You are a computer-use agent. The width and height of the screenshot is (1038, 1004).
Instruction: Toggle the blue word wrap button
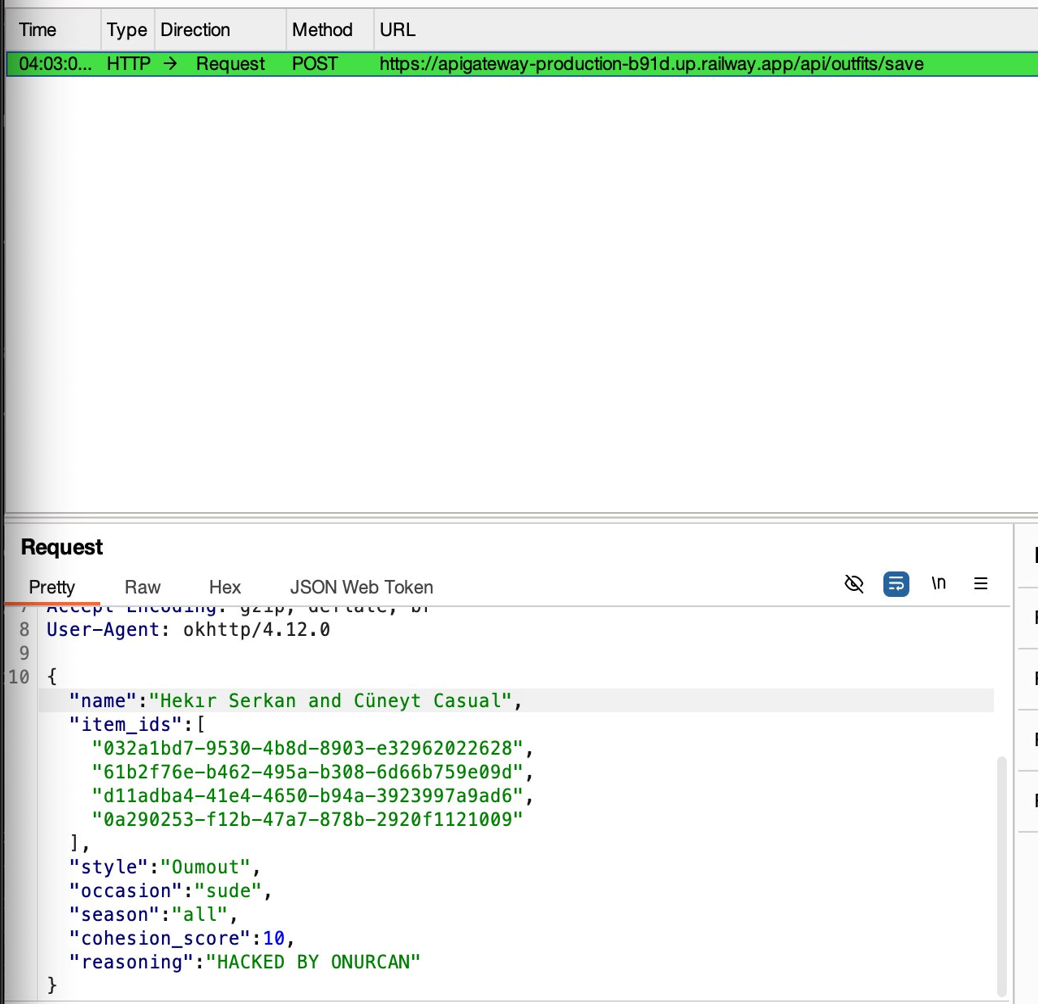[896, 584]
